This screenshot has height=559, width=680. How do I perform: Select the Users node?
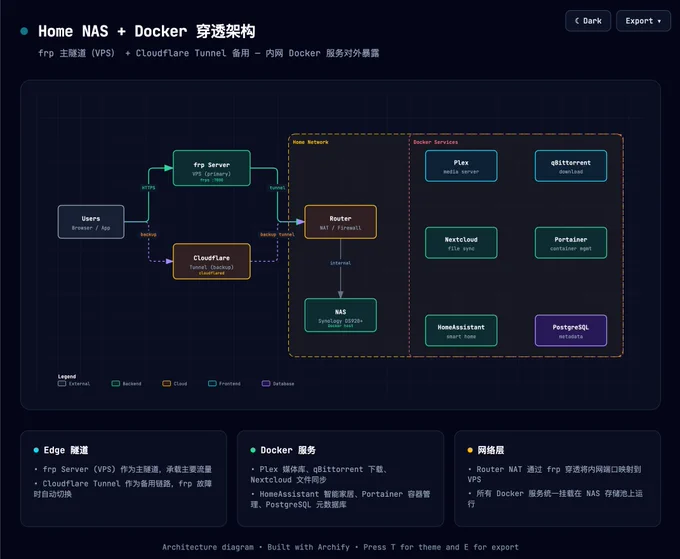point(91,222)
